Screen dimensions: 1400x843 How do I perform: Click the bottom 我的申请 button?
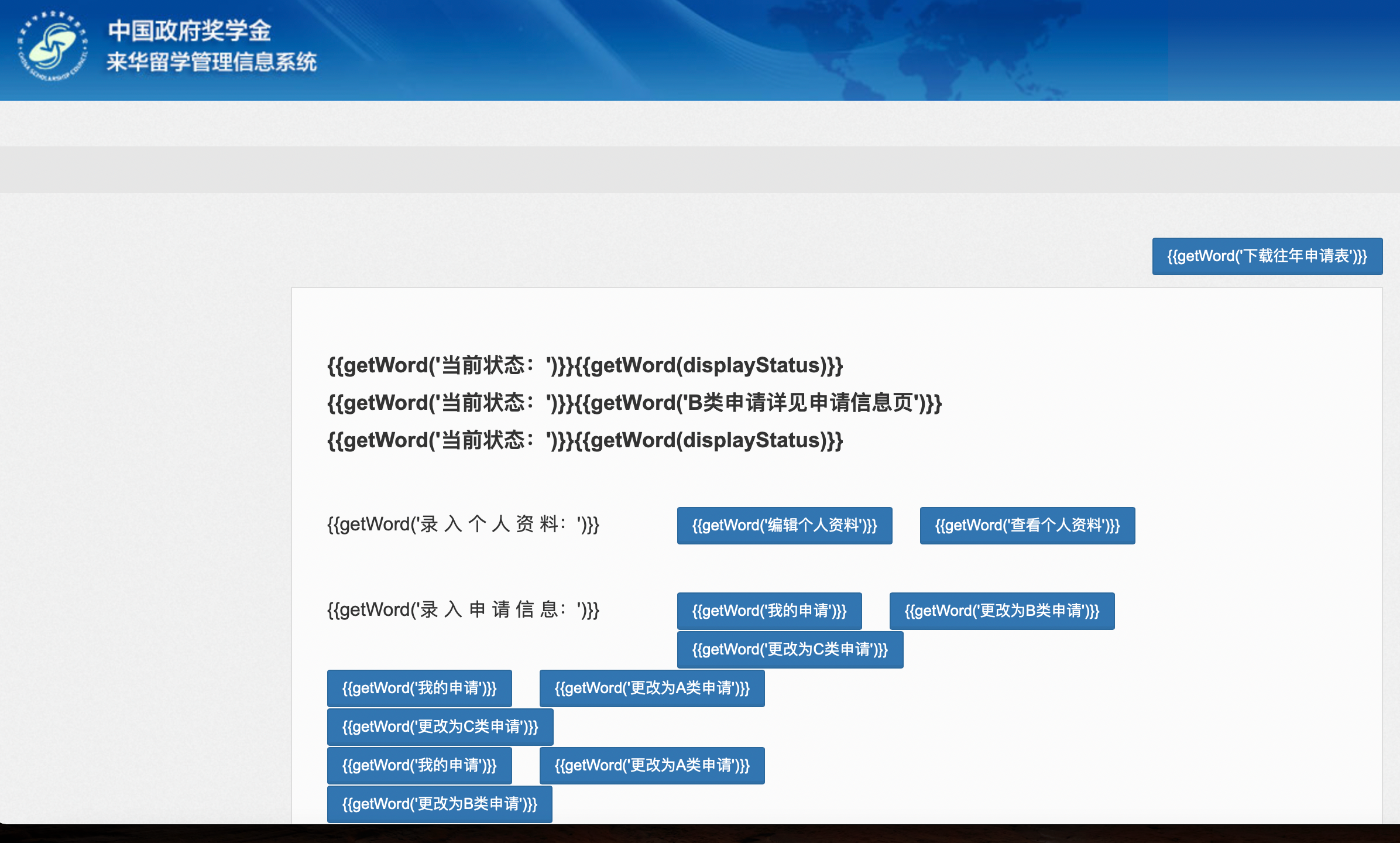419,765
